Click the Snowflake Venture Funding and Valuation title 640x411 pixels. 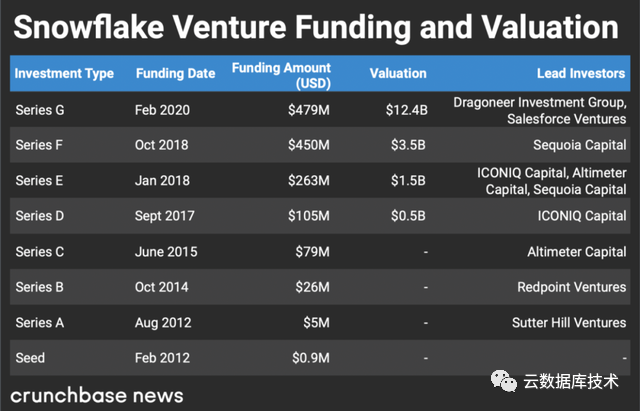[x=320, y=27]
